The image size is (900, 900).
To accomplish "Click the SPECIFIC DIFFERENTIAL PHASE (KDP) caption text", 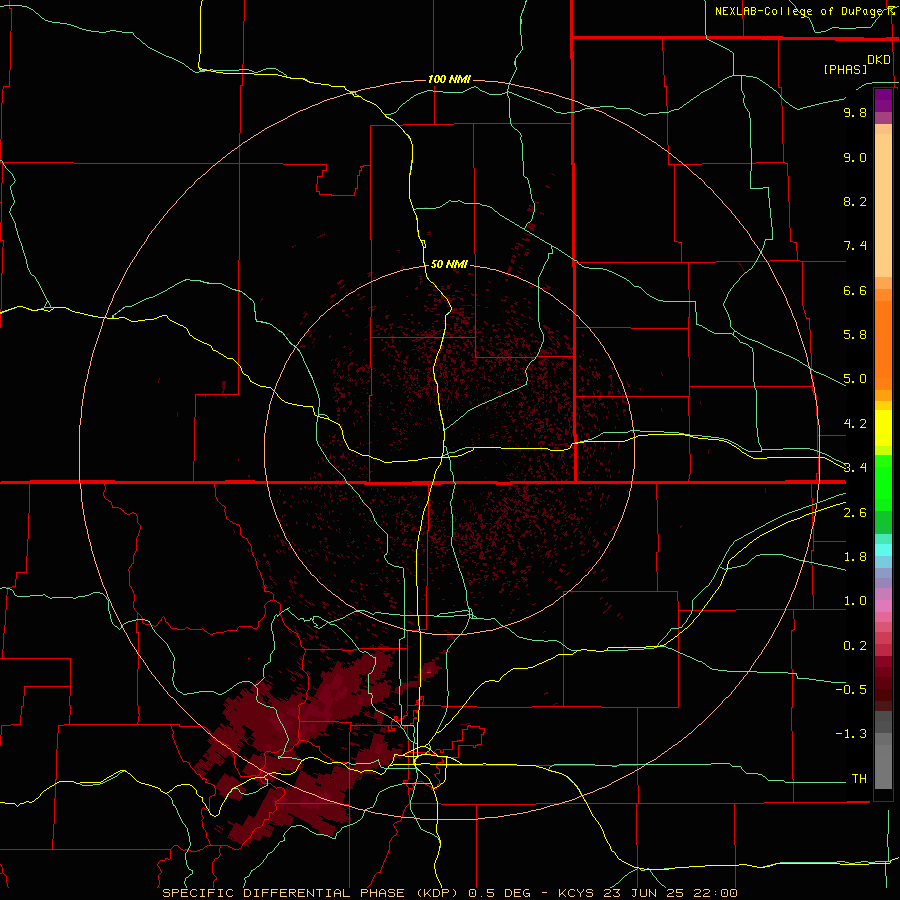I will click(x=310, y=893).
